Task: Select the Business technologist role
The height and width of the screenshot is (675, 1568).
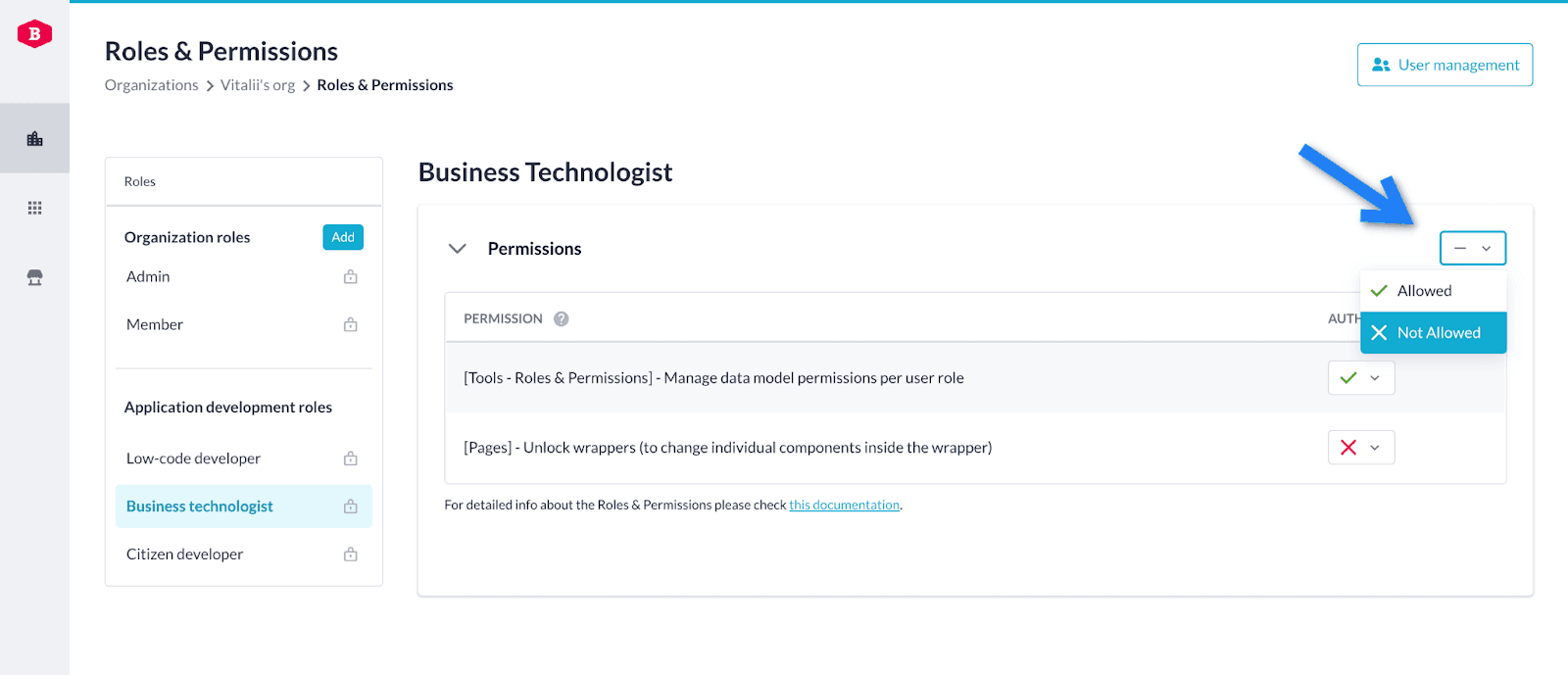Action: point(243,506)
